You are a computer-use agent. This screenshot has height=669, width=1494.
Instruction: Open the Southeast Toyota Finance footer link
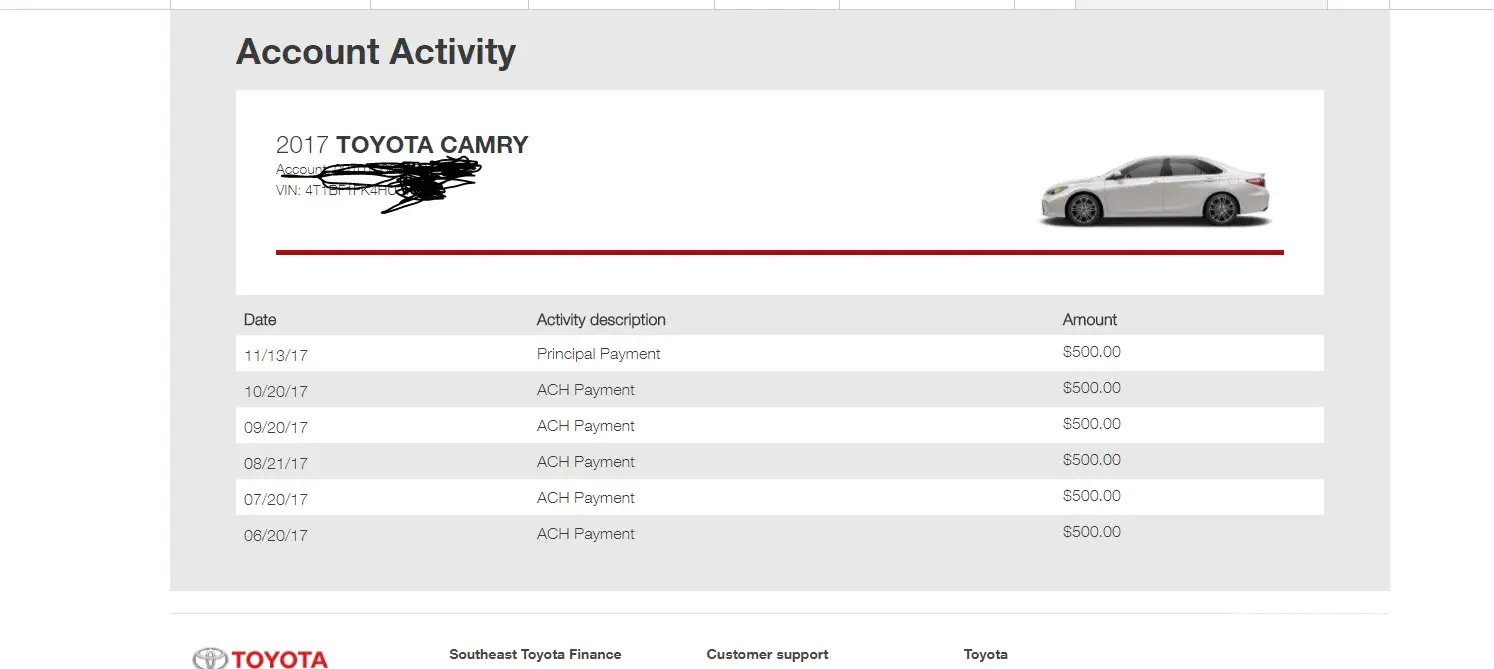tap(535, 654)
